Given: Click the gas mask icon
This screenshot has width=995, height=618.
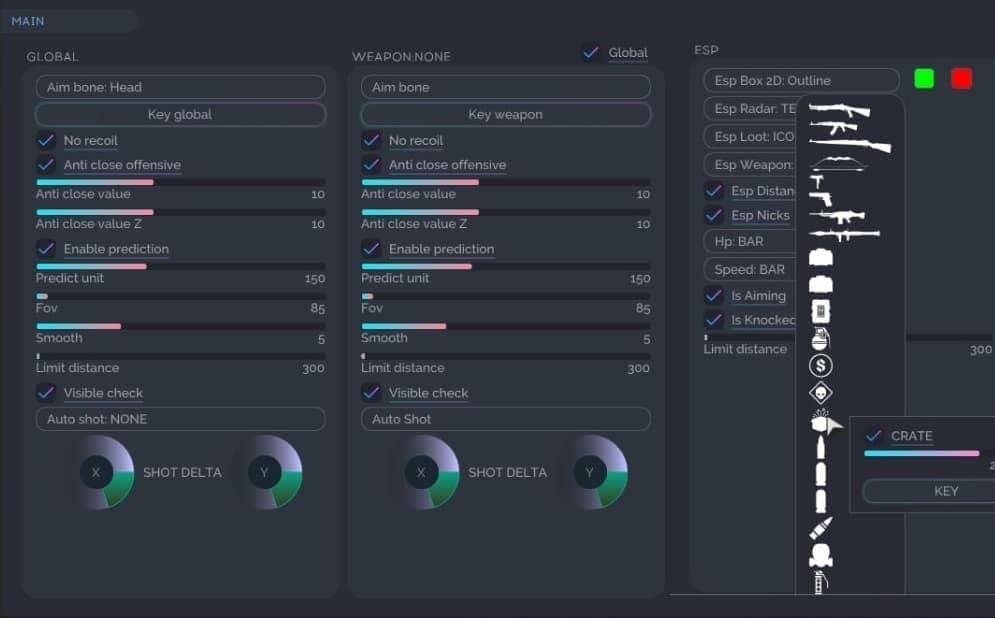Looking at the screenshot, I should click(820, 556).
